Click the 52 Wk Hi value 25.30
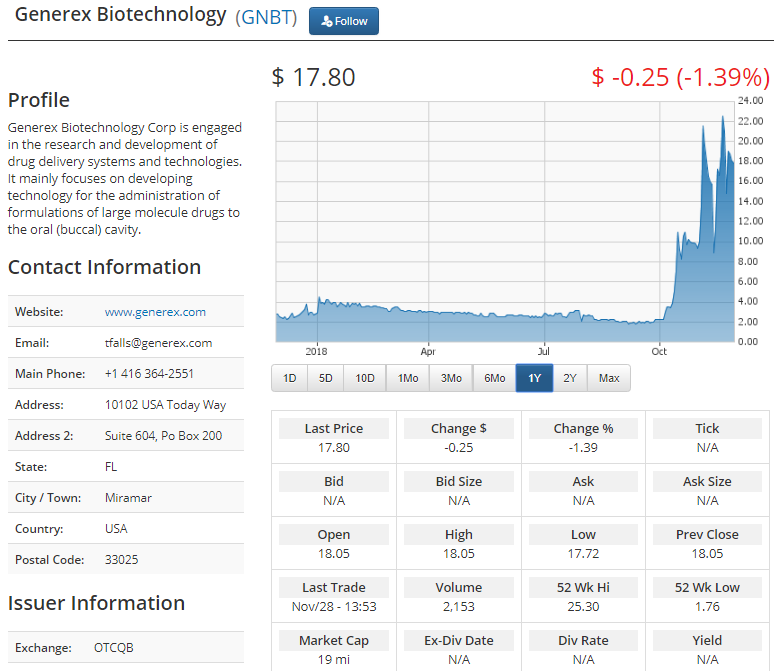The width and height of the screenshot is (774, 671). pyautogui.click(x=583, y=606)
